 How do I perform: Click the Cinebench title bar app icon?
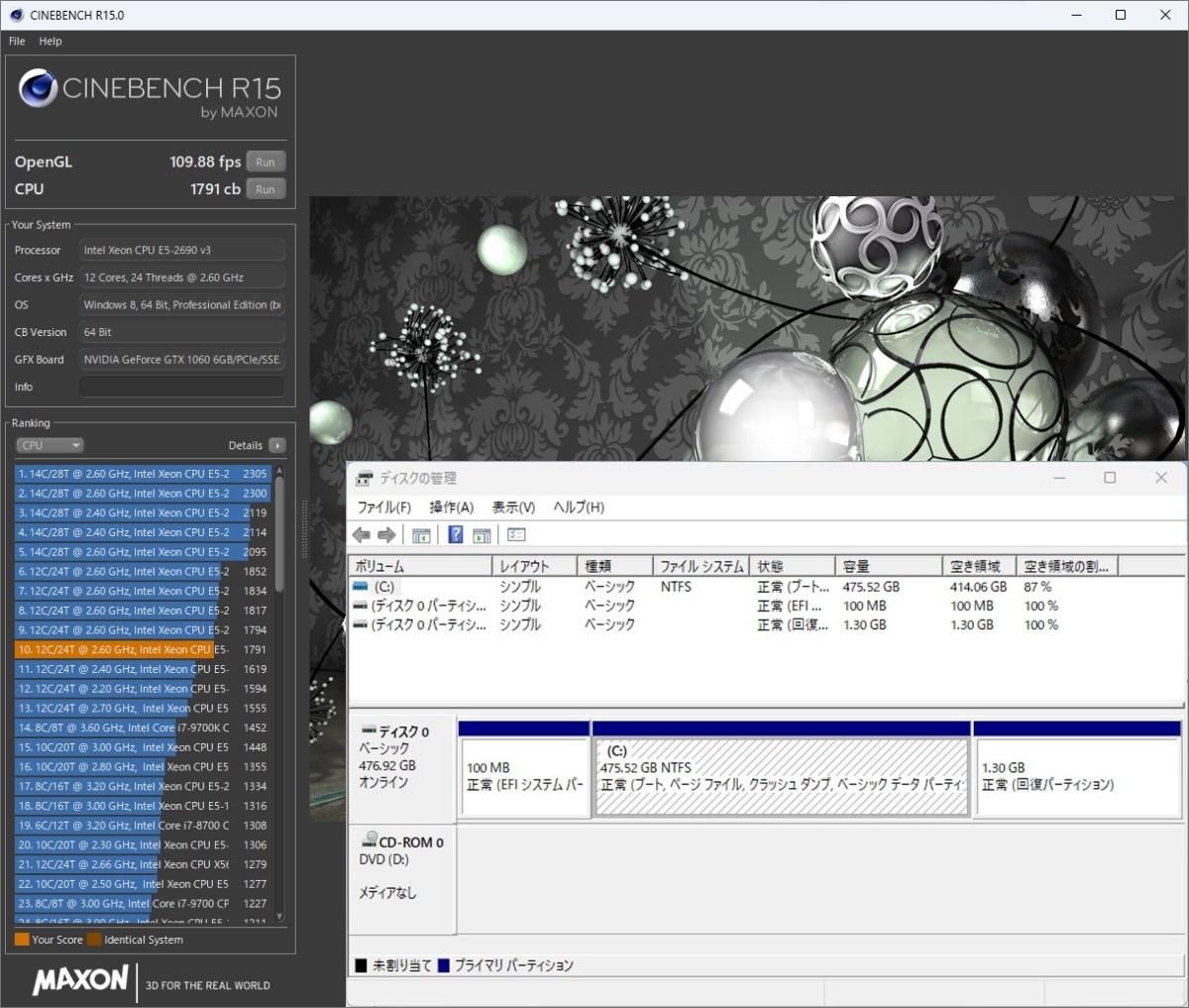[x=16, y=15]
